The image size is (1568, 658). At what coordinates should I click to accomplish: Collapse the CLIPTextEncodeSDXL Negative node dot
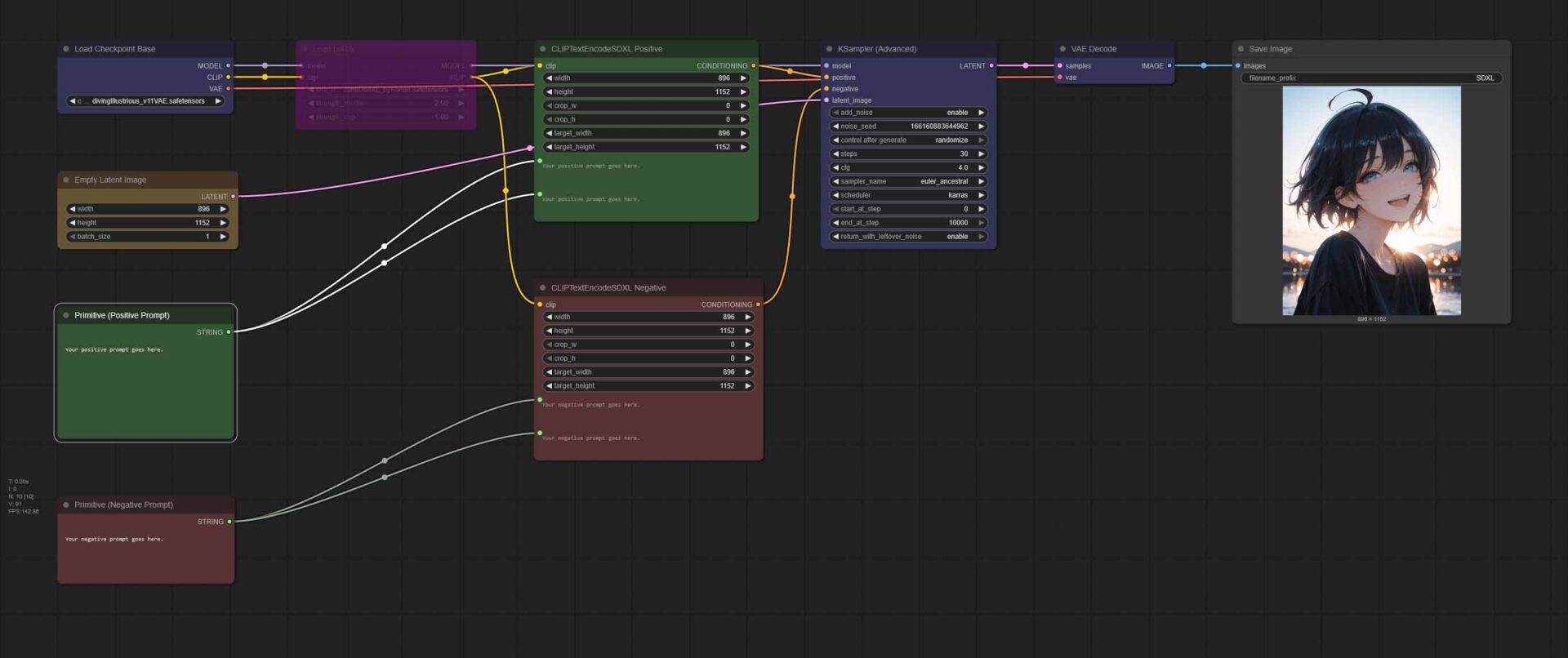click(x=542, y=287)
